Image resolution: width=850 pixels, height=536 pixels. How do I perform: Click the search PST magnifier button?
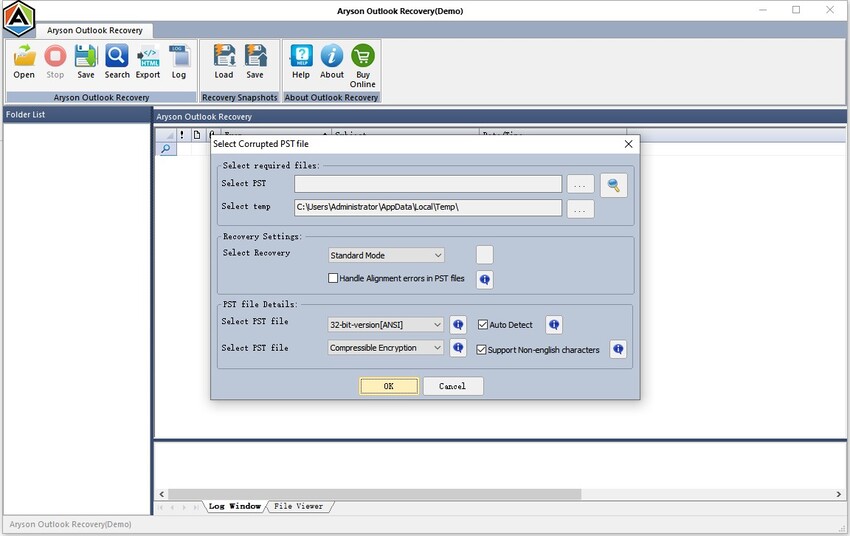(x=613, y=184)
